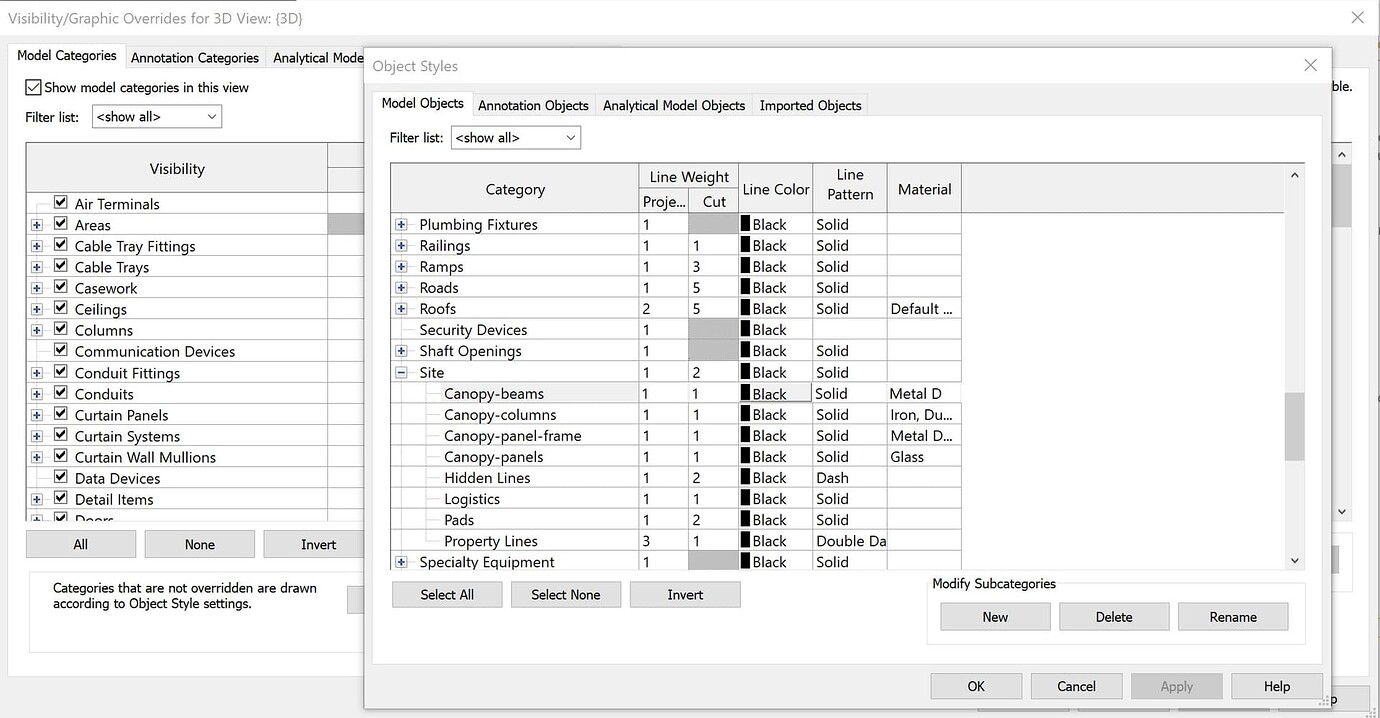Disable the Conduits category checkbox
The height and width of the screenshot is (718, 1380).
(61, 393)
